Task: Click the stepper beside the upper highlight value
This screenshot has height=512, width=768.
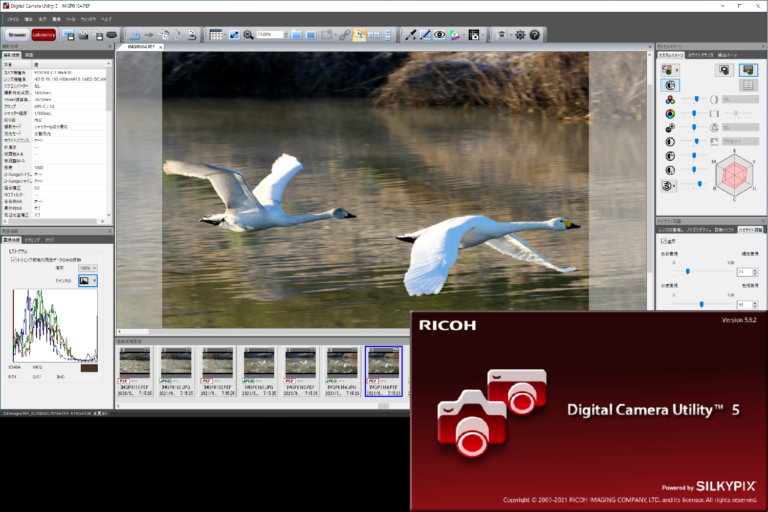Action: tap(755, 271)
